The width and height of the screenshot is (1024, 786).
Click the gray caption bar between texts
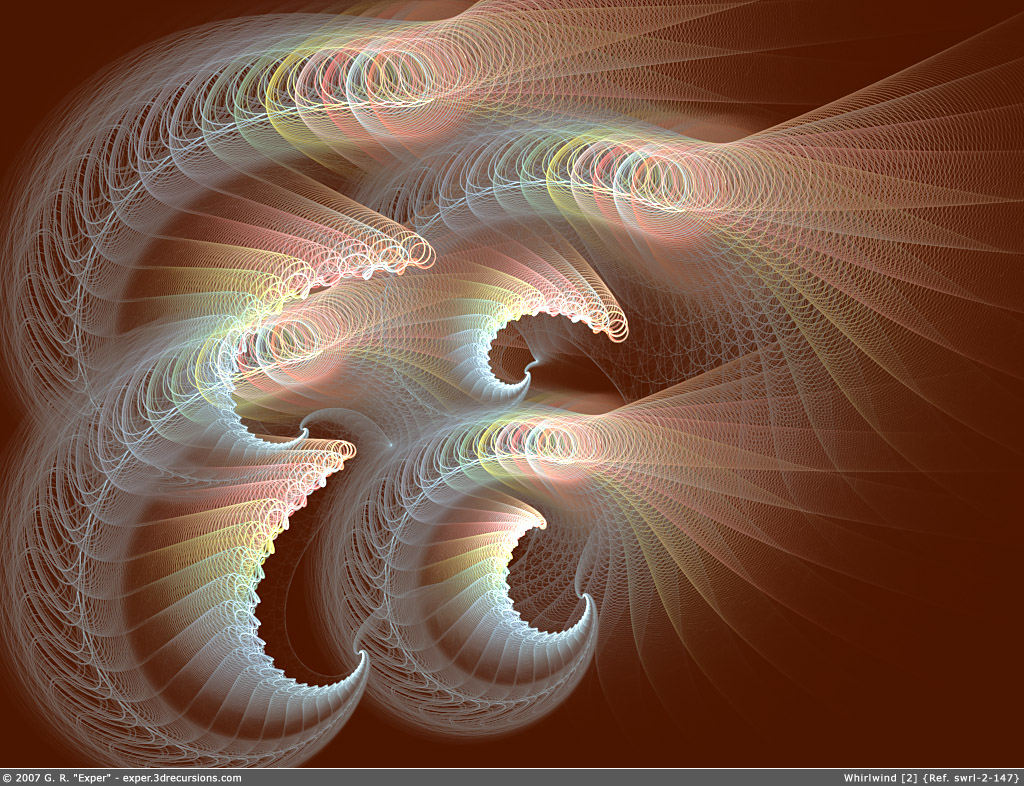[540, 778]
